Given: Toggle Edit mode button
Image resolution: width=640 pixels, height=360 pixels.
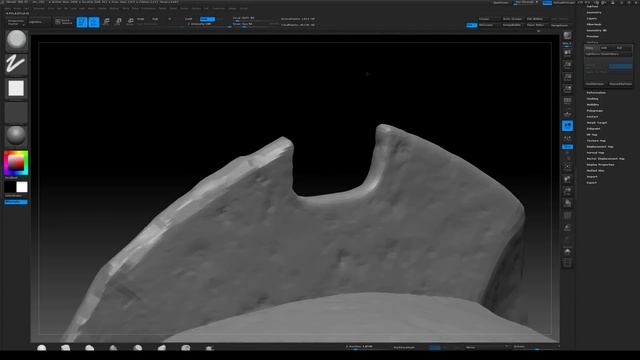Looking at the screenshot, I should click(x=82, y=22).
